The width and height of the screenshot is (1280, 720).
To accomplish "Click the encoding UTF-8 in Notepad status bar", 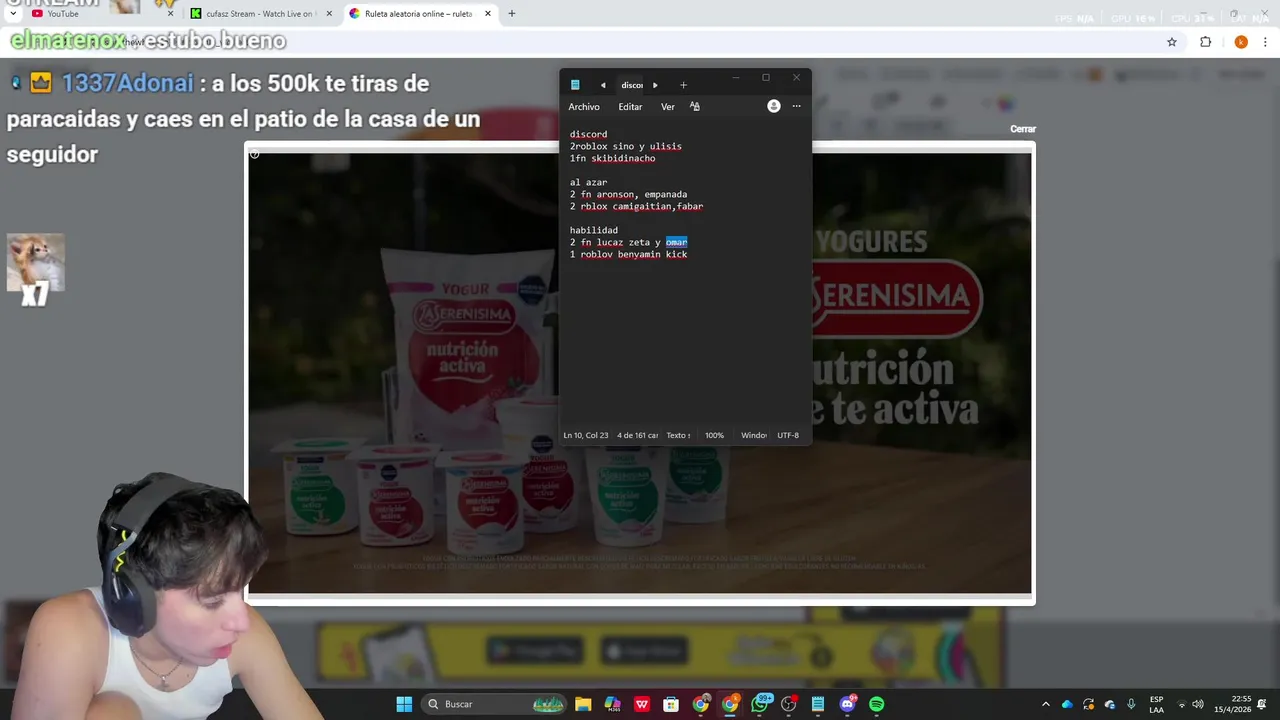I will (788, 435).
